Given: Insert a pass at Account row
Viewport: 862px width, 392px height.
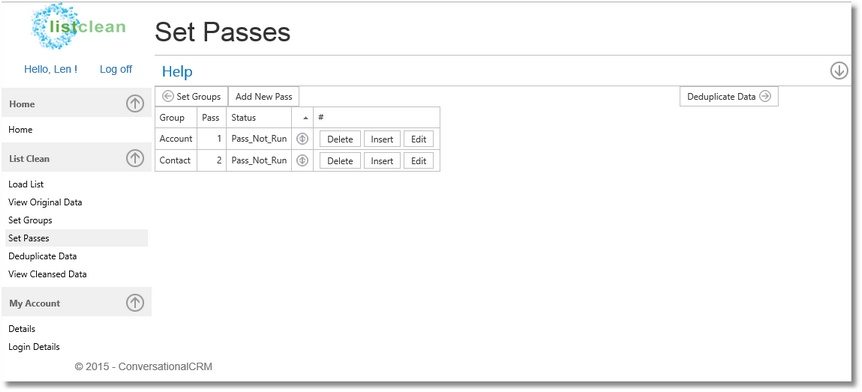Looking at the screenshot, I should tap(382, 139).
